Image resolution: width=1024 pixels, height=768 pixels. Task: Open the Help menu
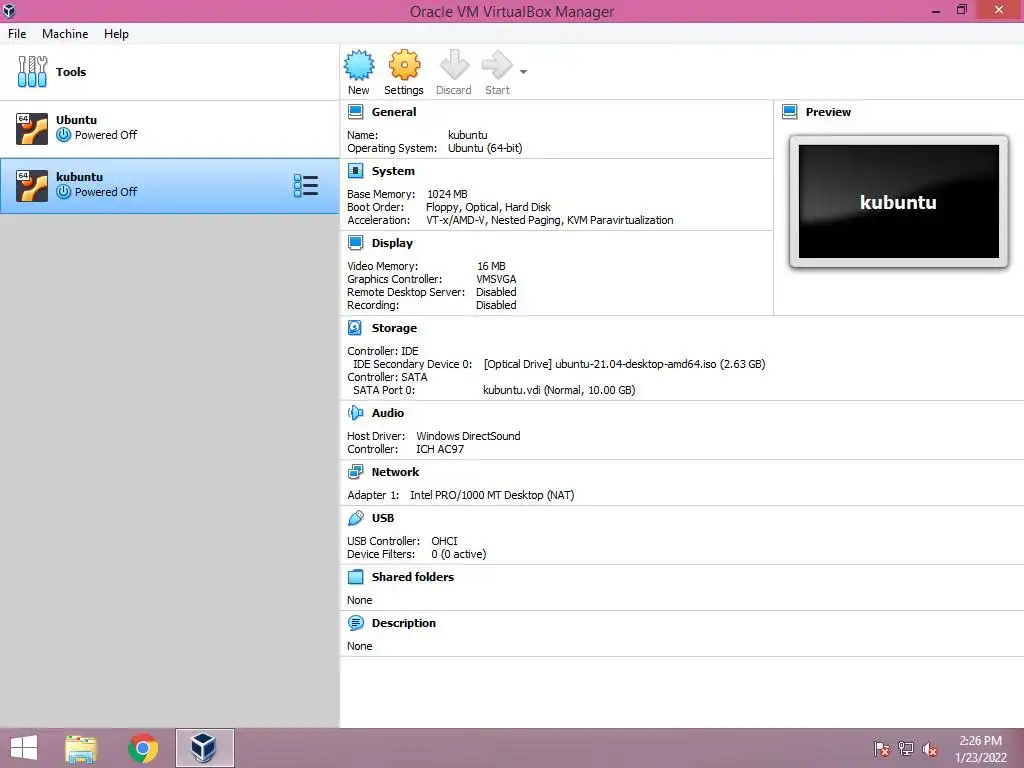pos(116,34)
